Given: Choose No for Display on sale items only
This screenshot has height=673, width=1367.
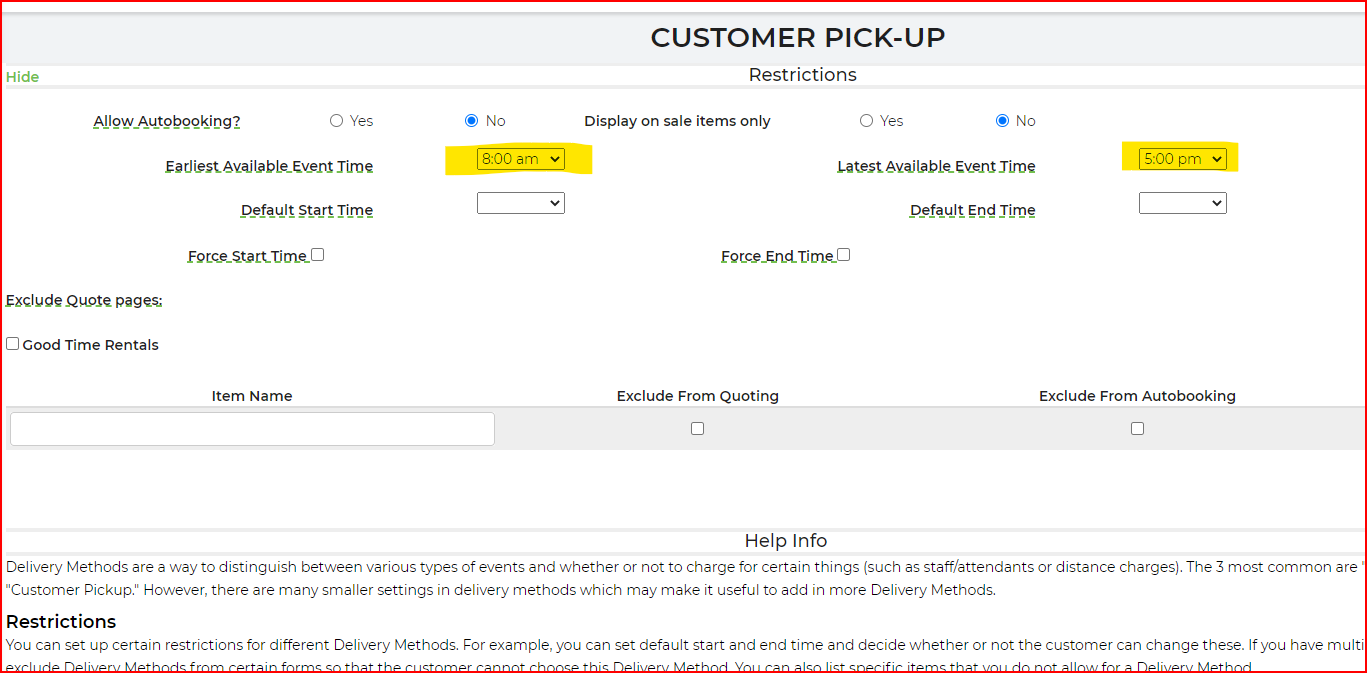Looking at the screenshot, I should 1002,121.
